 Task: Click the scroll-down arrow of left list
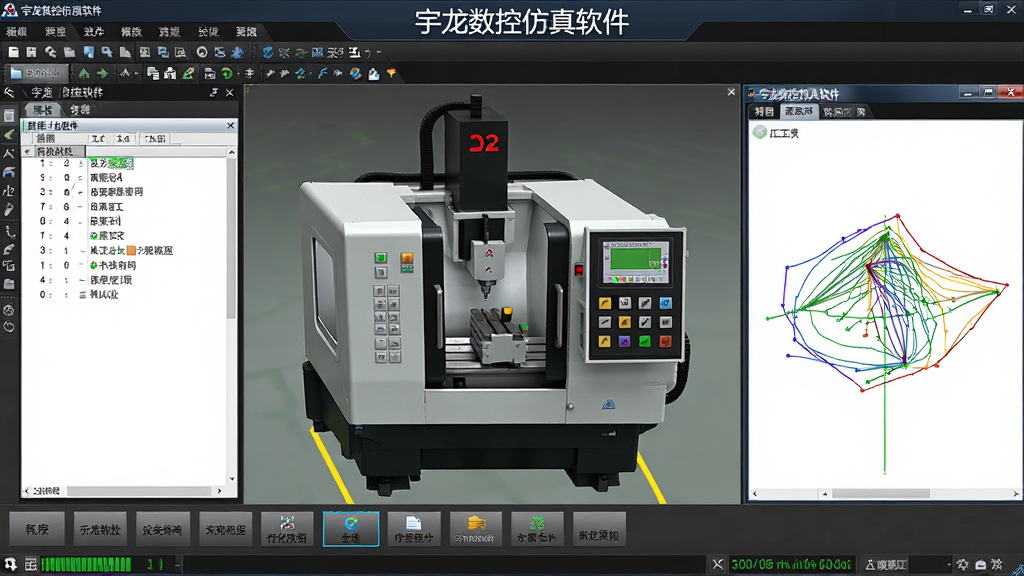(231, 479)
